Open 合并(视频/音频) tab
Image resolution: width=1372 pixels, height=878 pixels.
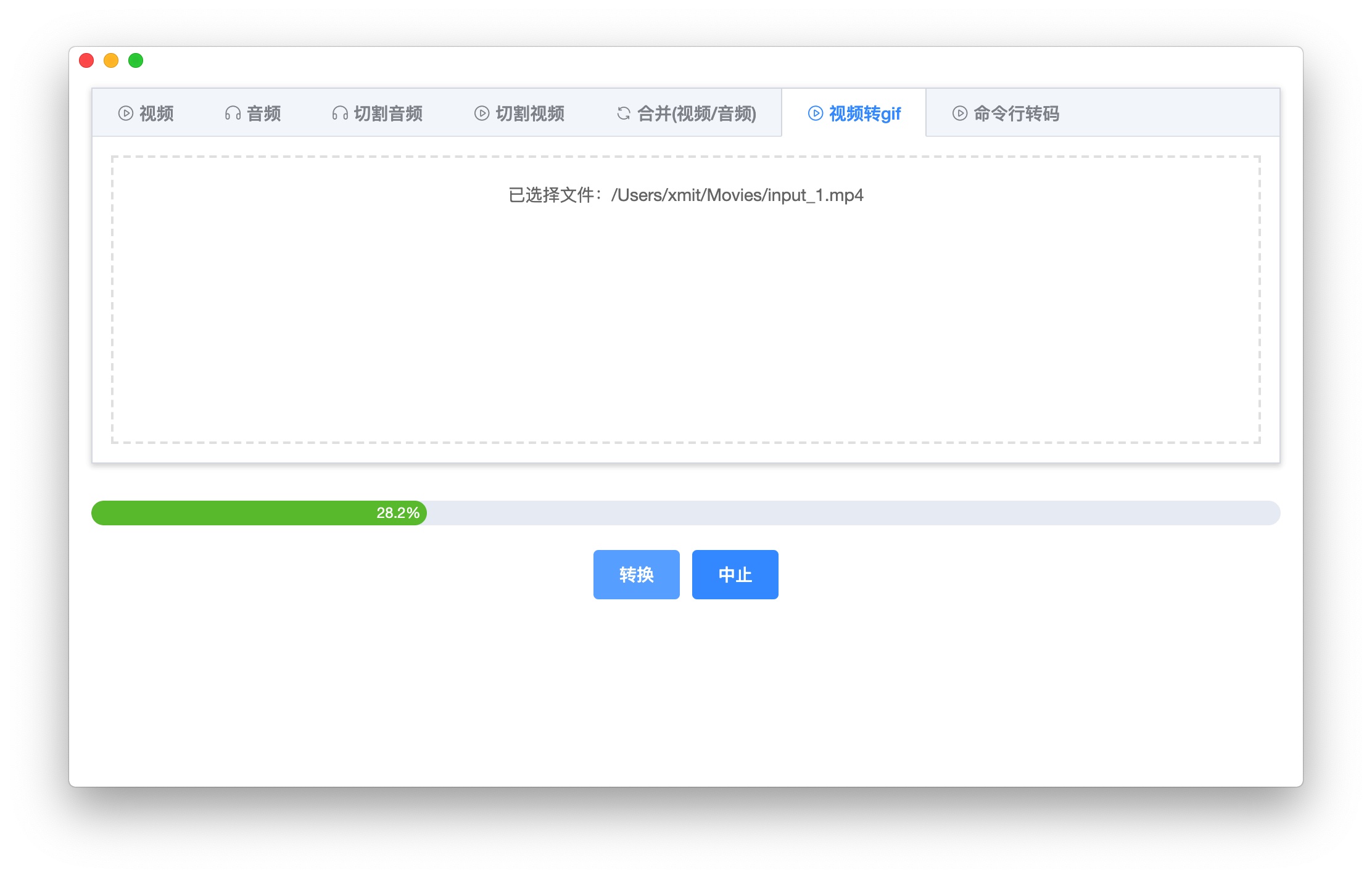[696, 113]
